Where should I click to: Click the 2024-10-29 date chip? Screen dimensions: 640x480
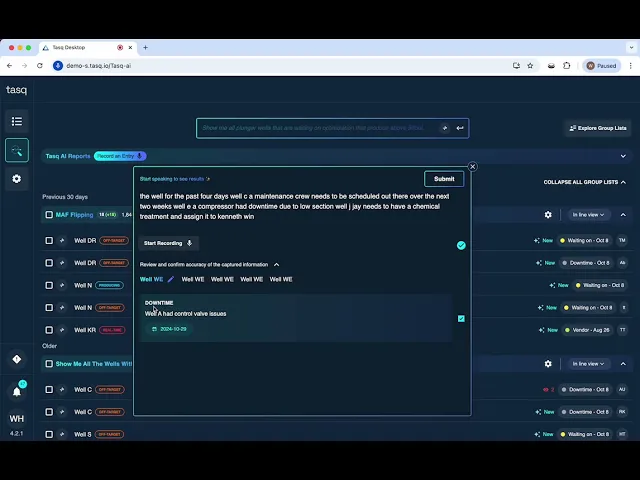[169, 329]
